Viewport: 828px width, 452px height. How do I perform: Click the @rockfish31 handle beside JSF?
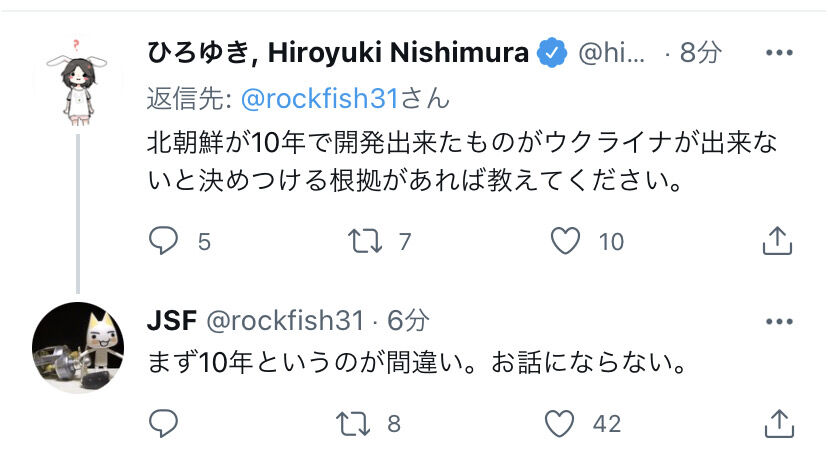[x=285, y=321]
